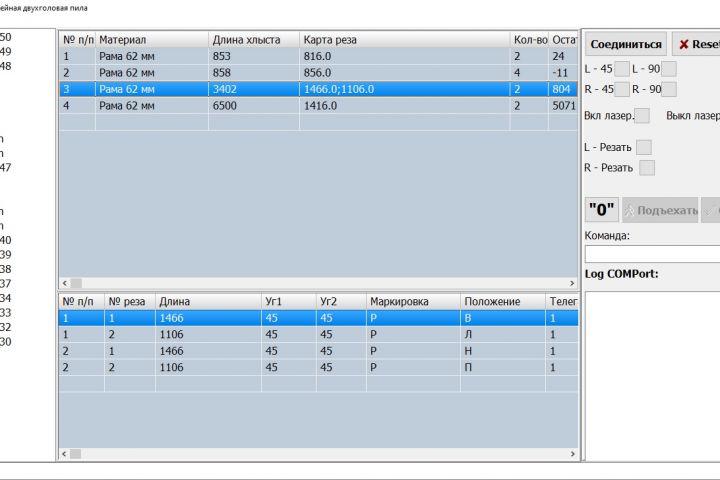Click the remainder cell showing -11
Image resolution: width=720 pixels, height=480 pixels.
(563, 73)
